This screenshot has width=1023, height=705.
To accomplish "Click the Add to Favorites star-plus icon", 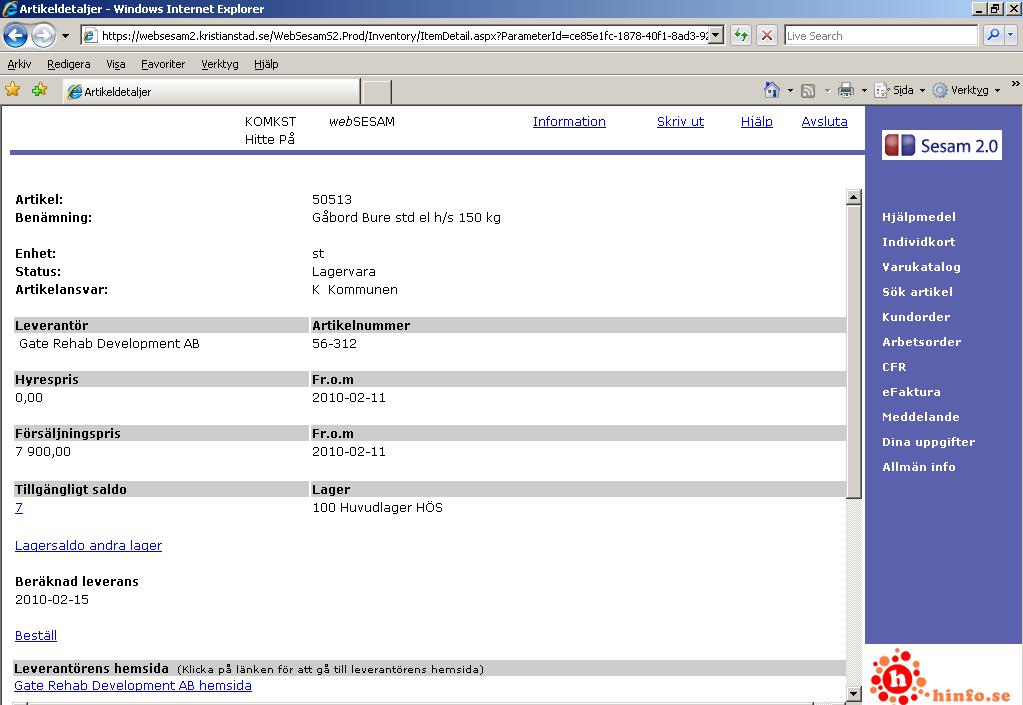I will [39, 90].
